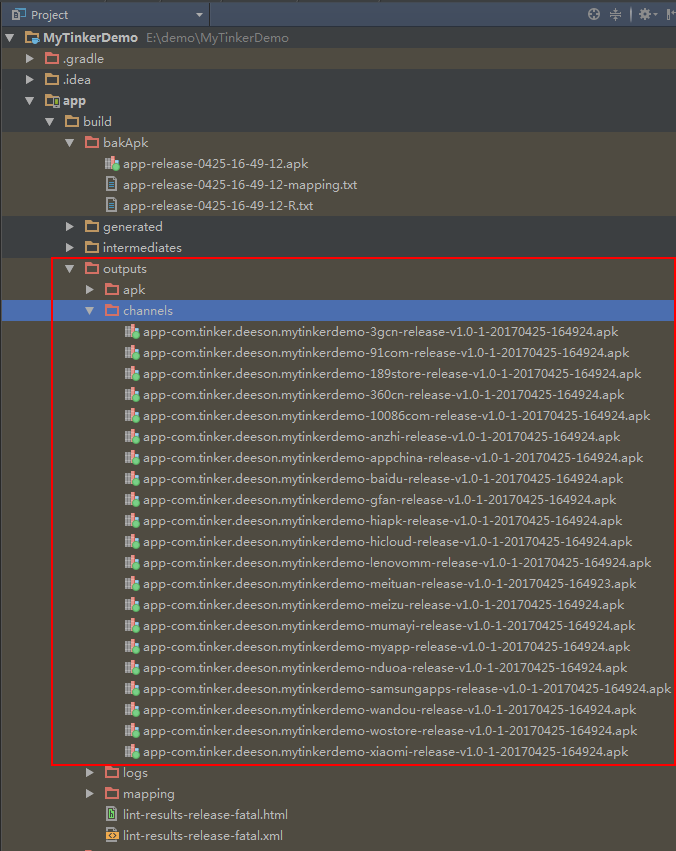This screenshot has height=851, width=676.
Task: Click the outputs folder icon
Action: 92,269
